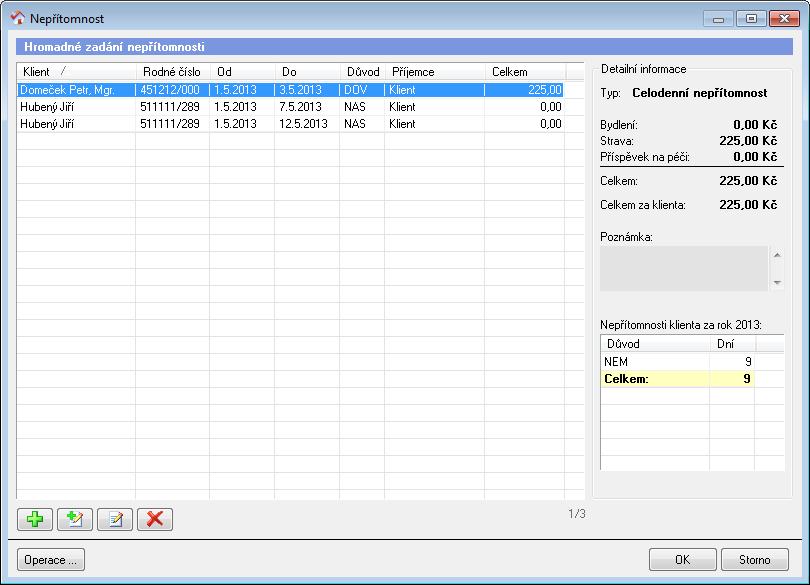Sort by Rodné číslo column header
810x585 pixels.
click(x=173, y=72)
